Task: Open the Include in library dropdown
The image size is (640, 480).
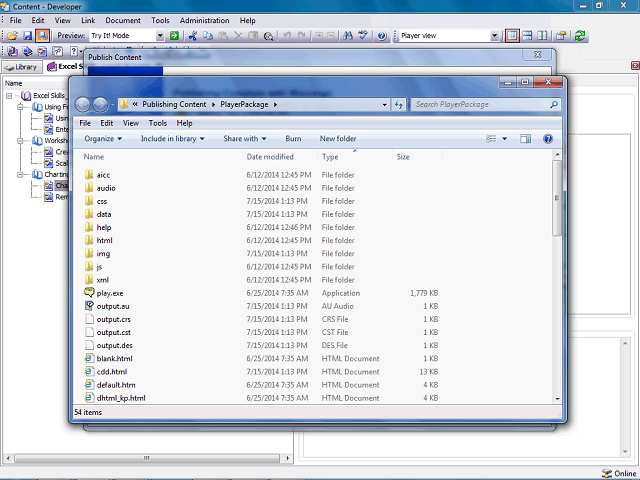Action: pyautogui.click(x=173, y=139)
